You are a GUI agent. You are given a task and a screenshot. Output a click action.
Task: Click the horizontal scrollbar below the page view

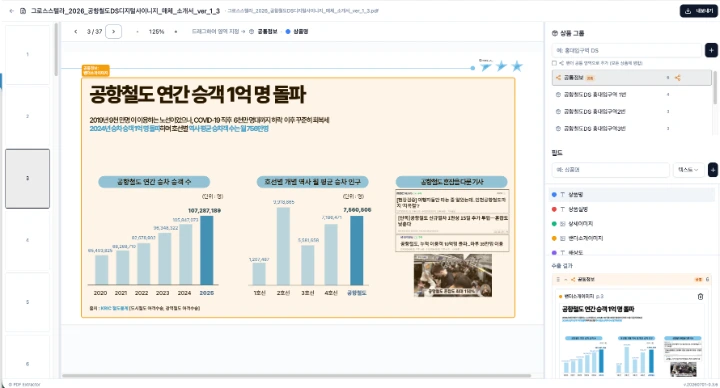click(x=297, y=376)
